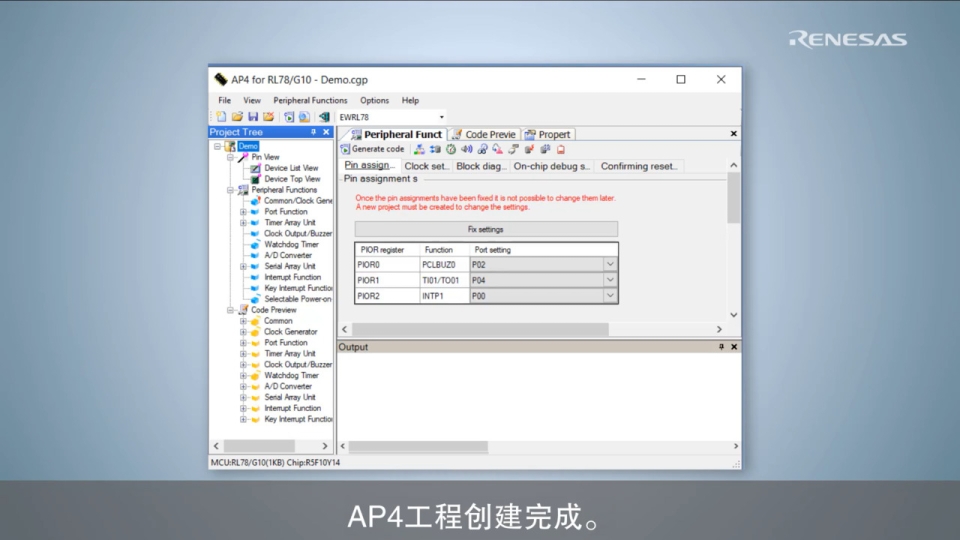Image resolution: width=960 pixels, height=540 pixels.
Task: Open the Watchdog Timer toolbar icon
Action: pyautogui.click(x=482, y=149)
